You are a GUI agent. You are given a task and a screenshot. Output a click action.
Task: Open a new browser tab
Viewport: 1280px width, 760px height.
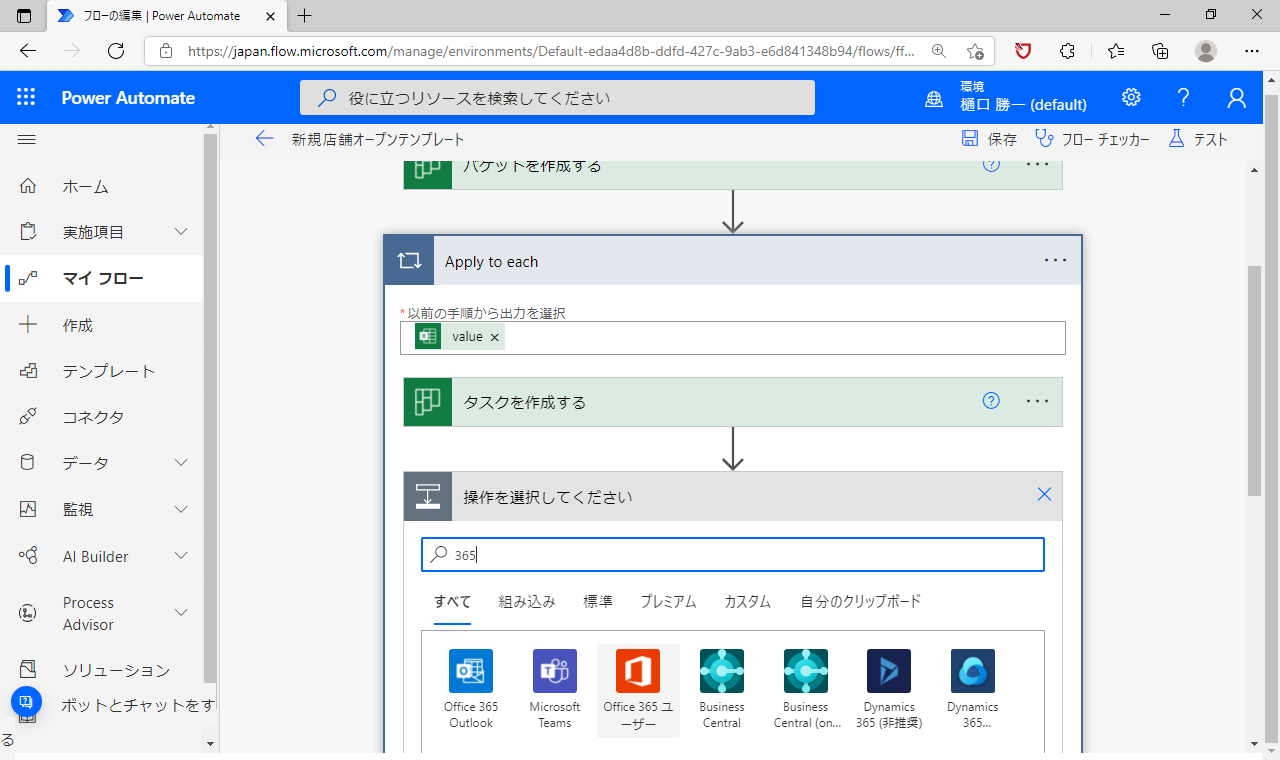click(305, 15)
